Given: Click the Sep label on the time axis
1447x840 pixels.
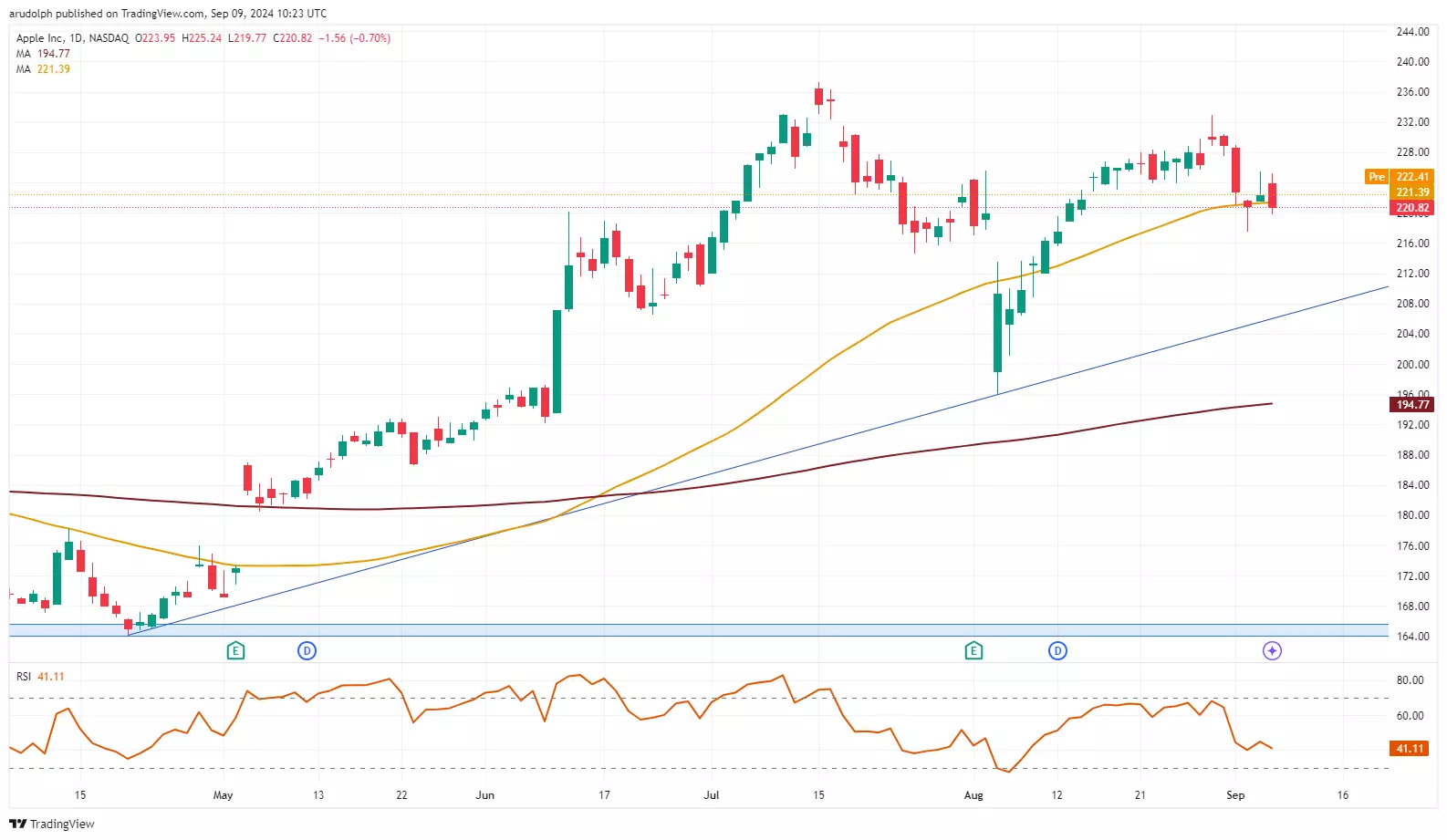Looking at the screenshot, I should [x=1235, y=795].
